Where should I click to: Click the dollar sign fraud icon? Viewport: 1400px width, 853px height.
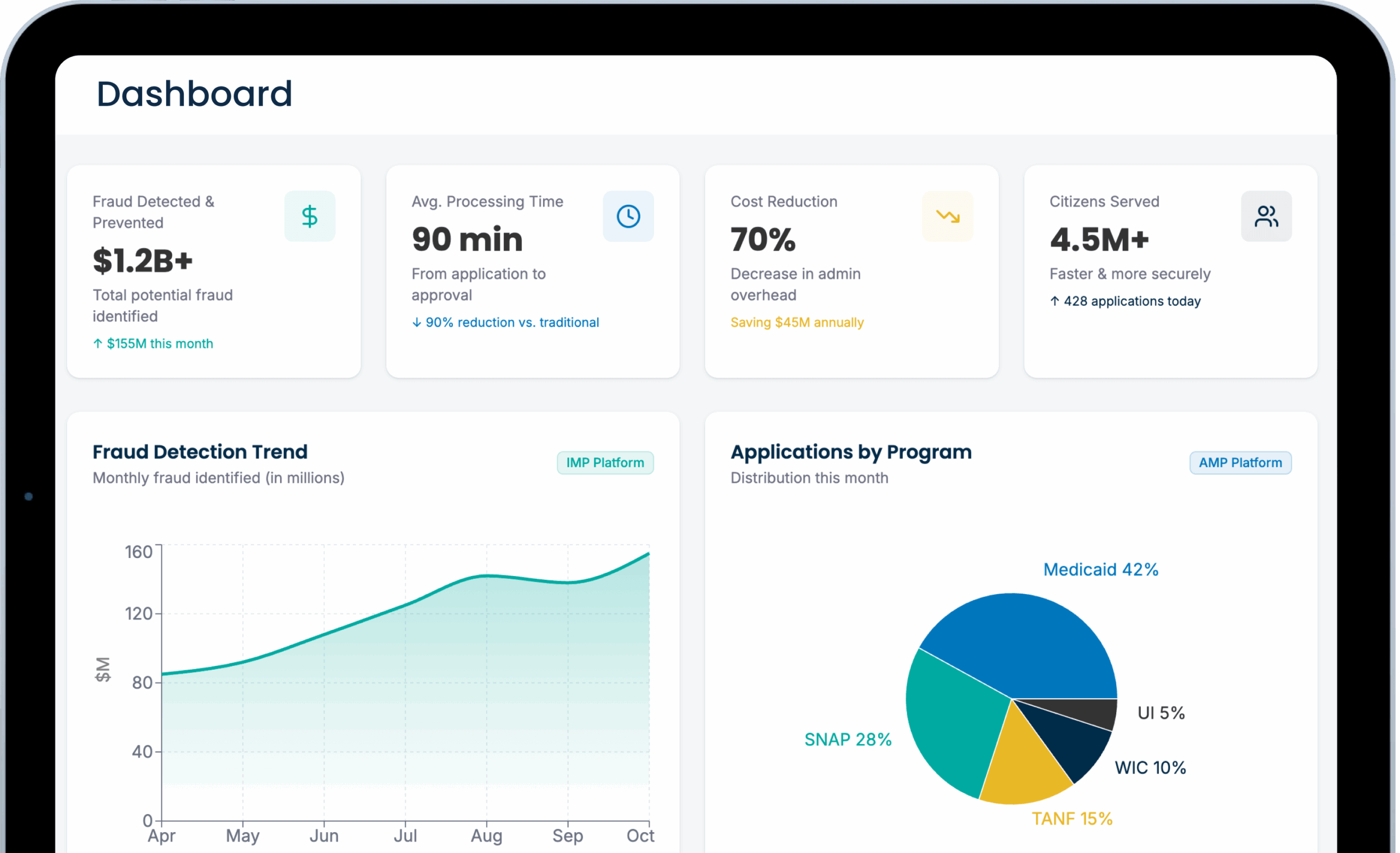(x=310, y=216)
